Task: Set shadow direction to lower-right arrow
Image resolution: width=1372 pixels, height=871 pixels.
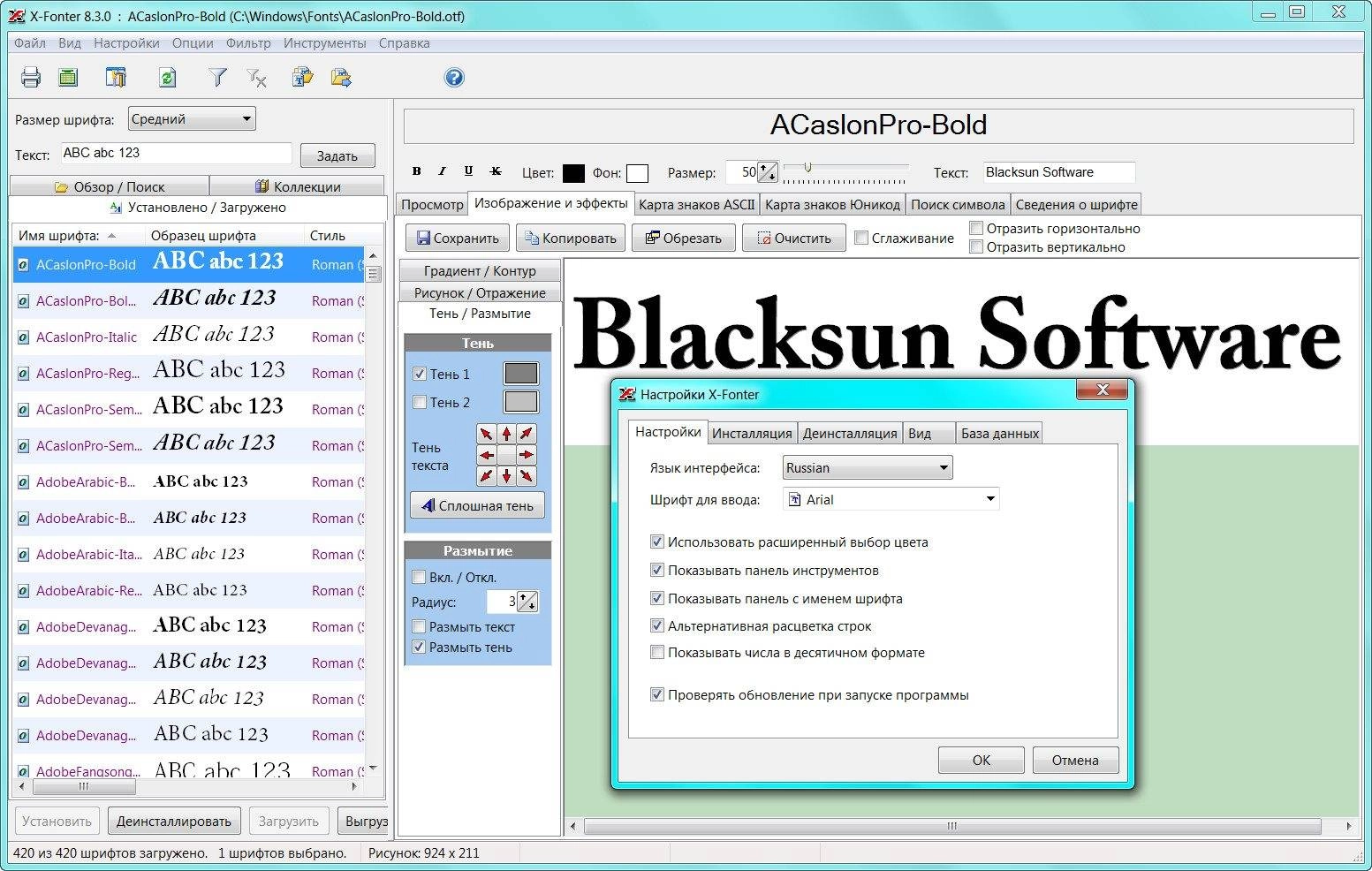Action: (527, 476)
